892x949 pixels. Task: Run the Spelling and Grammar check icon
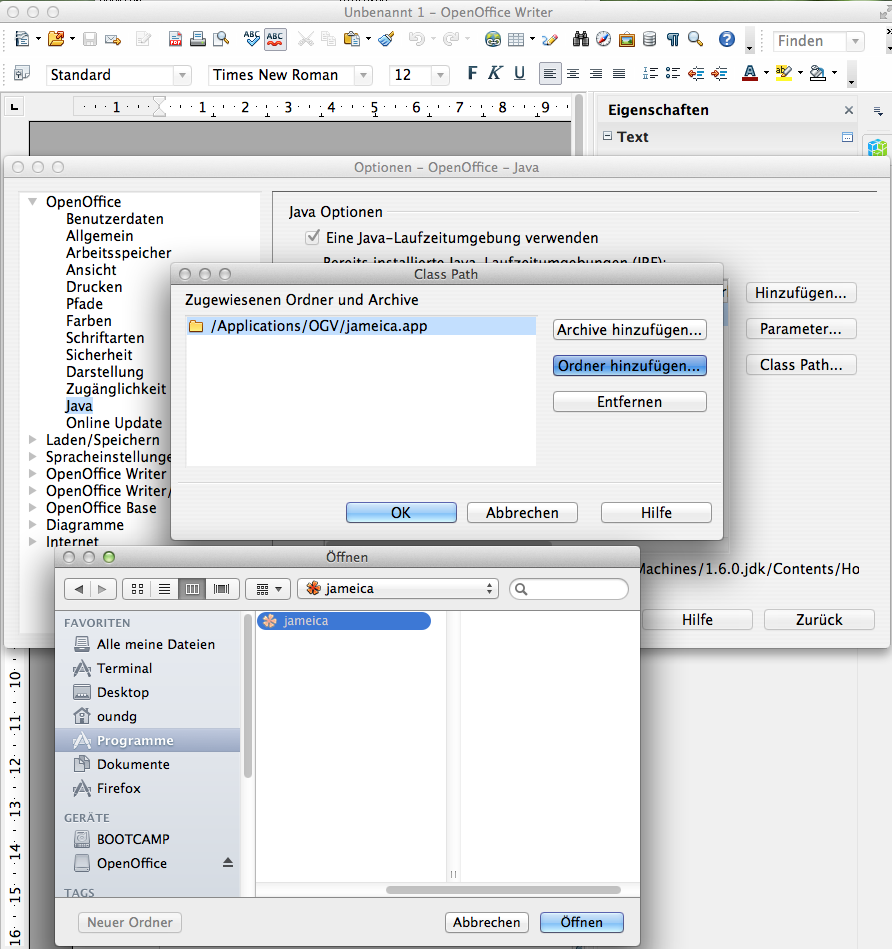pyautogui.click(x=251, y=39)
